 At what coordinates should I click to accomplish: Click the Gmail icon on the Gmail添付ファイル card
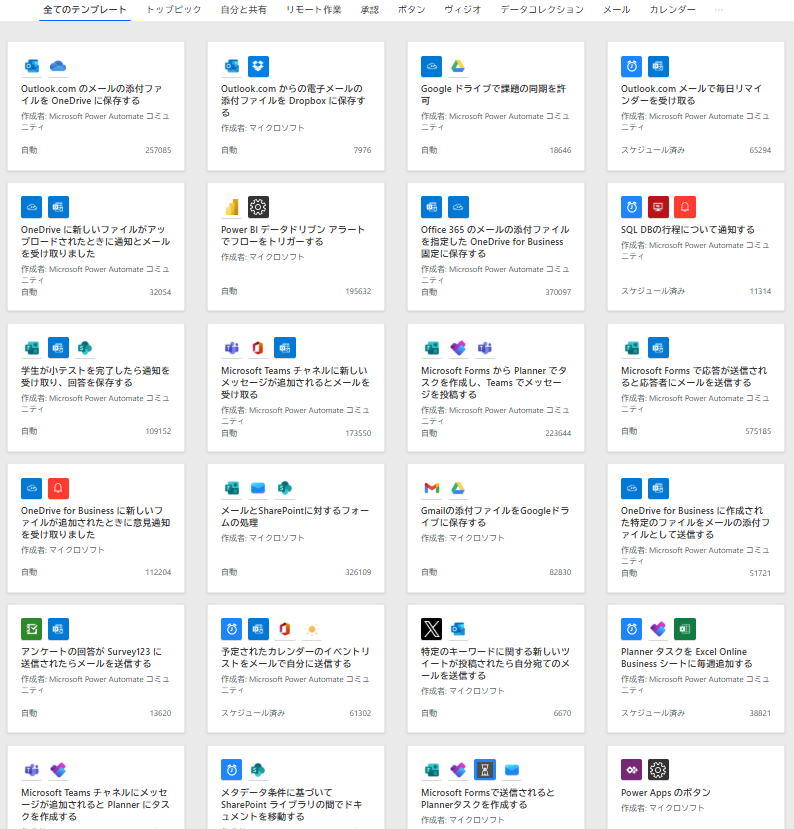(x=432, y=488)
